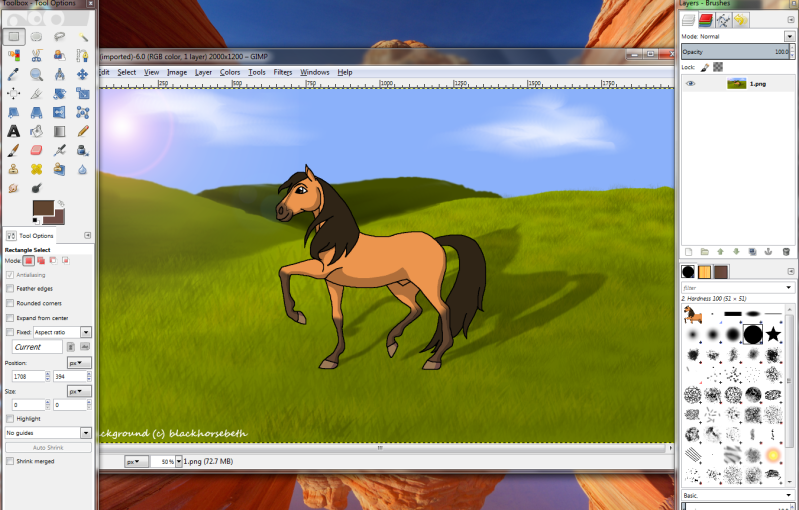799x510 pixels.
Task: Select the Blend gradient tool
Action: 60,131
